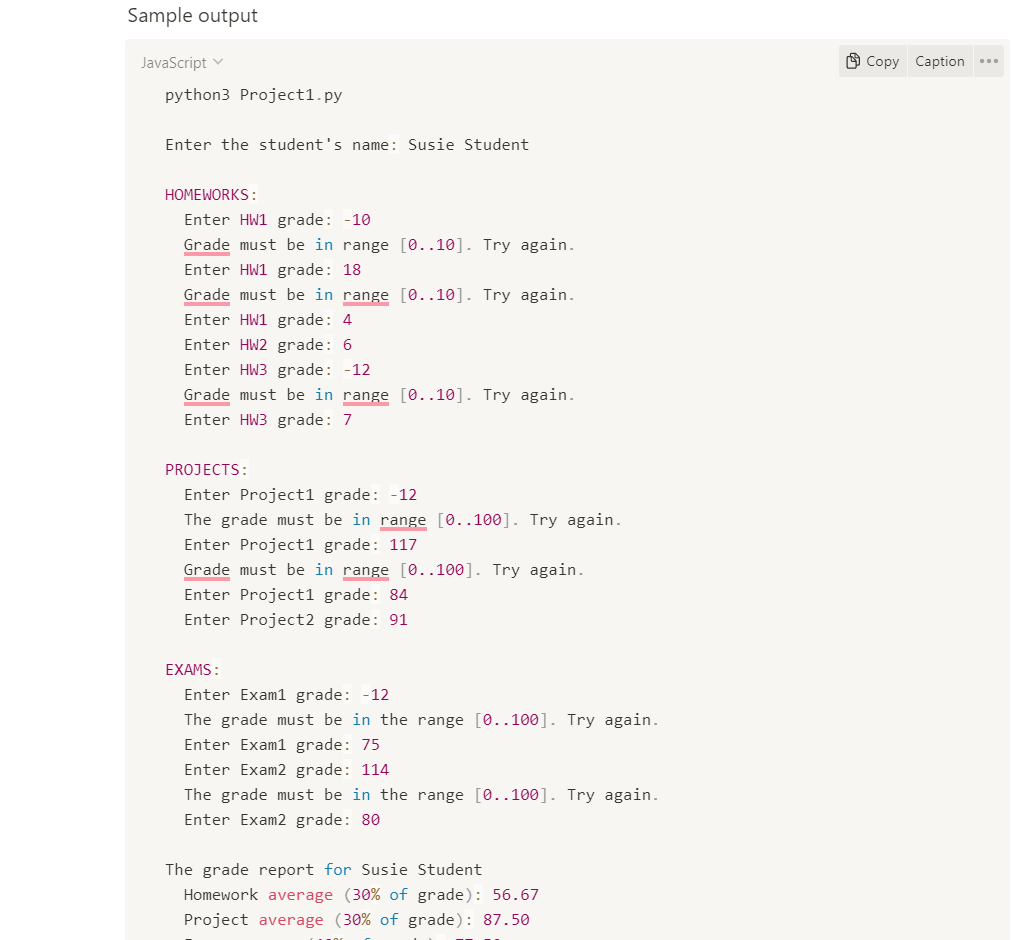Click the line 'Enter Project1 grade: 117'
The width and height of the screenshot is (1030, 940).
point(301,545)
